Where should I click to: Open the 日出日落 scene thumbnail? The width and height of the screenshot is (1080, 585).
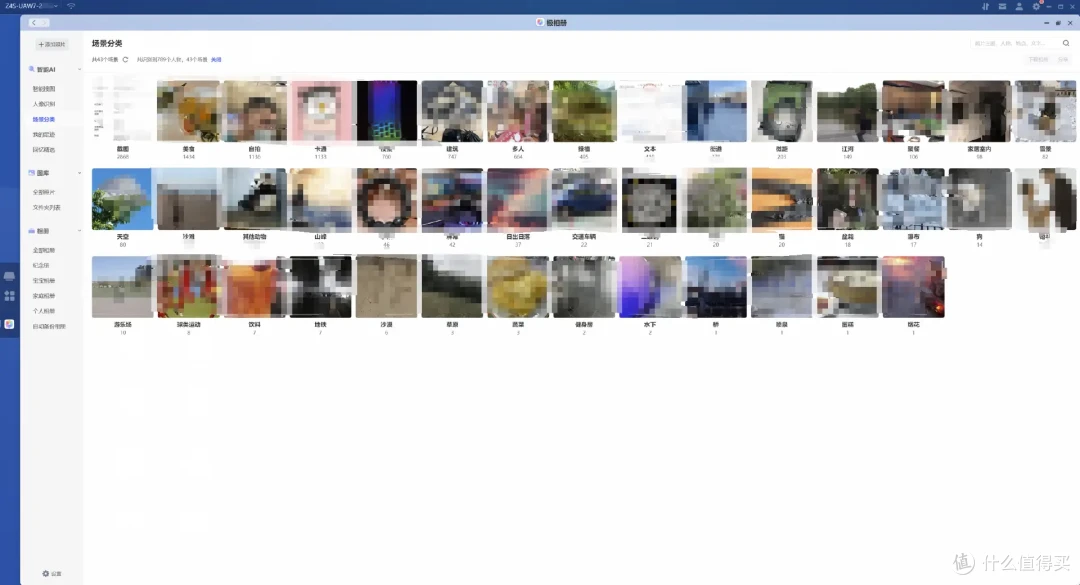518,199
